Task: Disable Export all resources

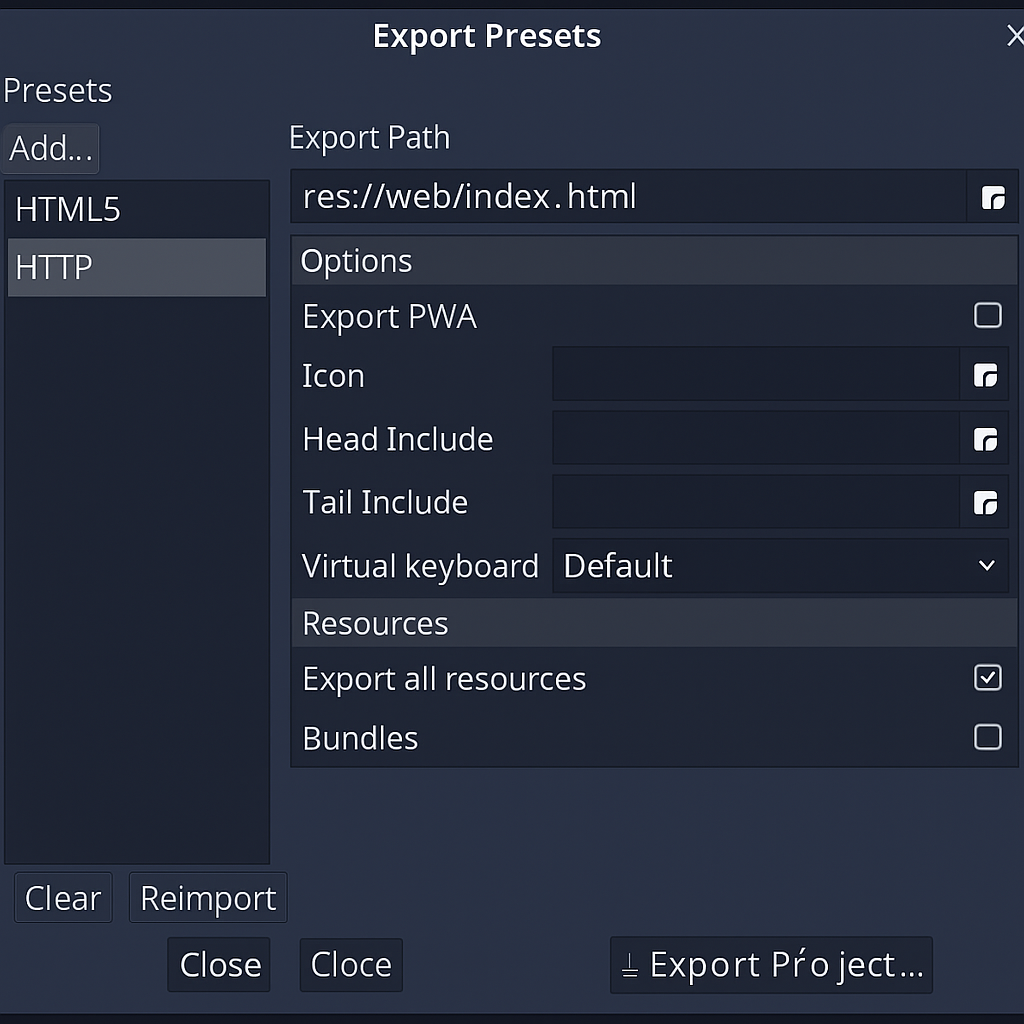Action: coord(987,677)
